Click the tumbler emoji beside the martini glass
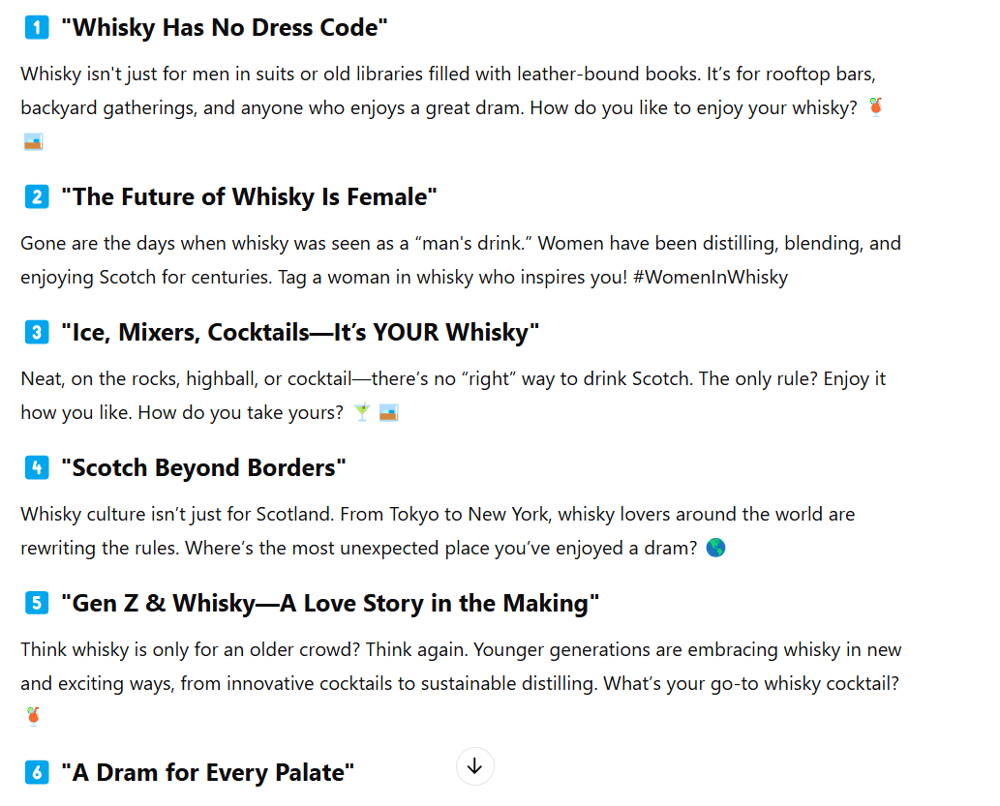1000x806 pixels. click(388, 413)
